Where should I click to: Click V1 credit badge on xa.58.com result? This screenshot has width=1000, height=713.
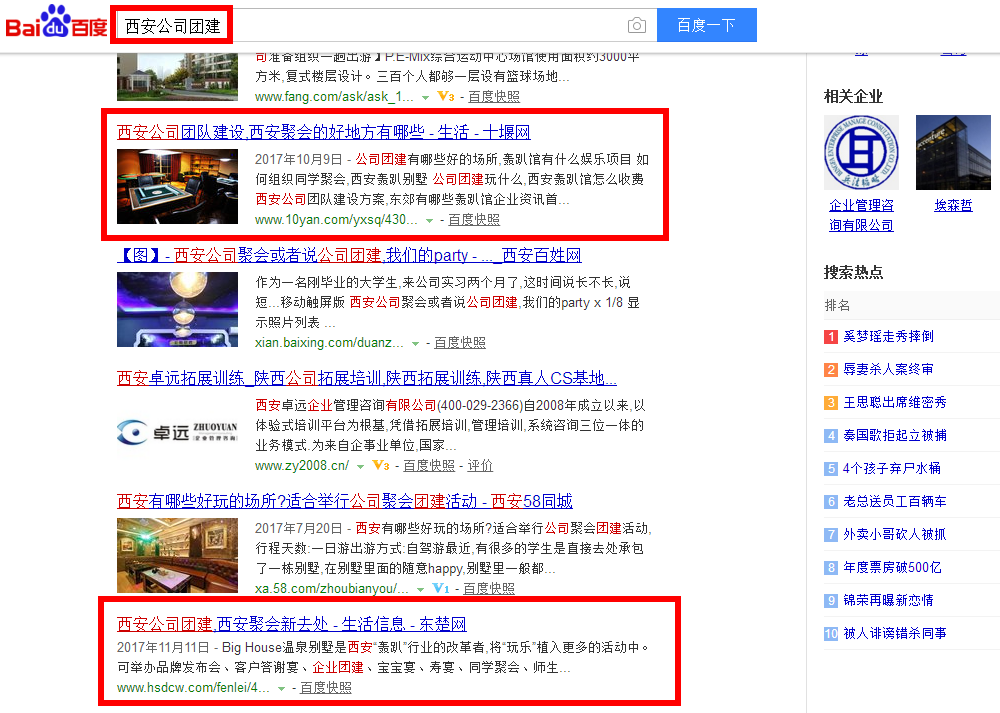click(x=441, y=589)
